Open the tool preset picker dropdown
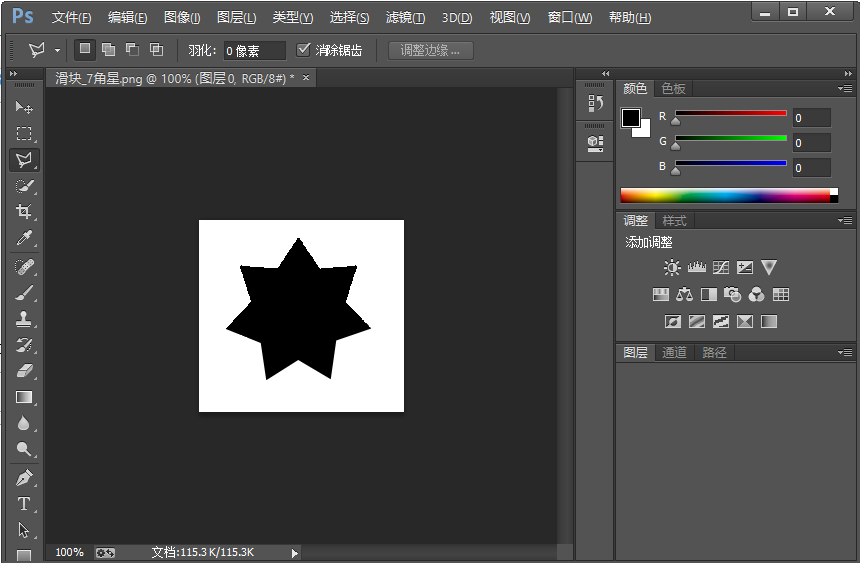Screen dimensions: 860x563 pyautogui.click(x=58, y=50)
